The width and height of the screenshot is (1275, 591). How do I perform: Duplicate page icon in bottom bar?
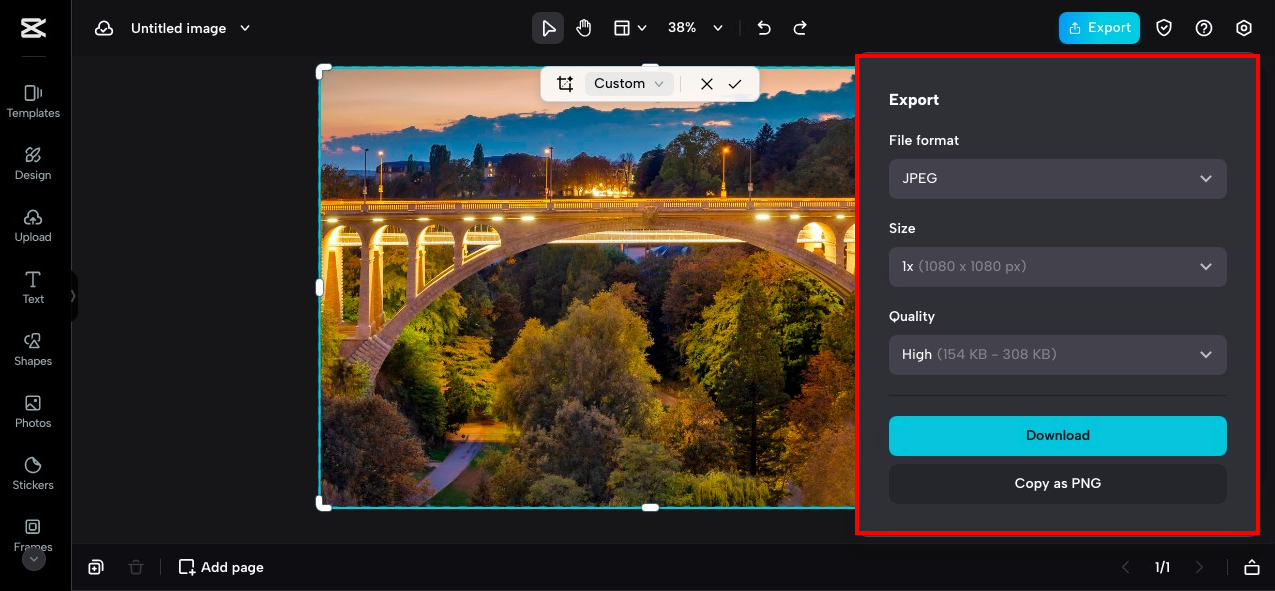pyautogui.click(x=96, y=567)
